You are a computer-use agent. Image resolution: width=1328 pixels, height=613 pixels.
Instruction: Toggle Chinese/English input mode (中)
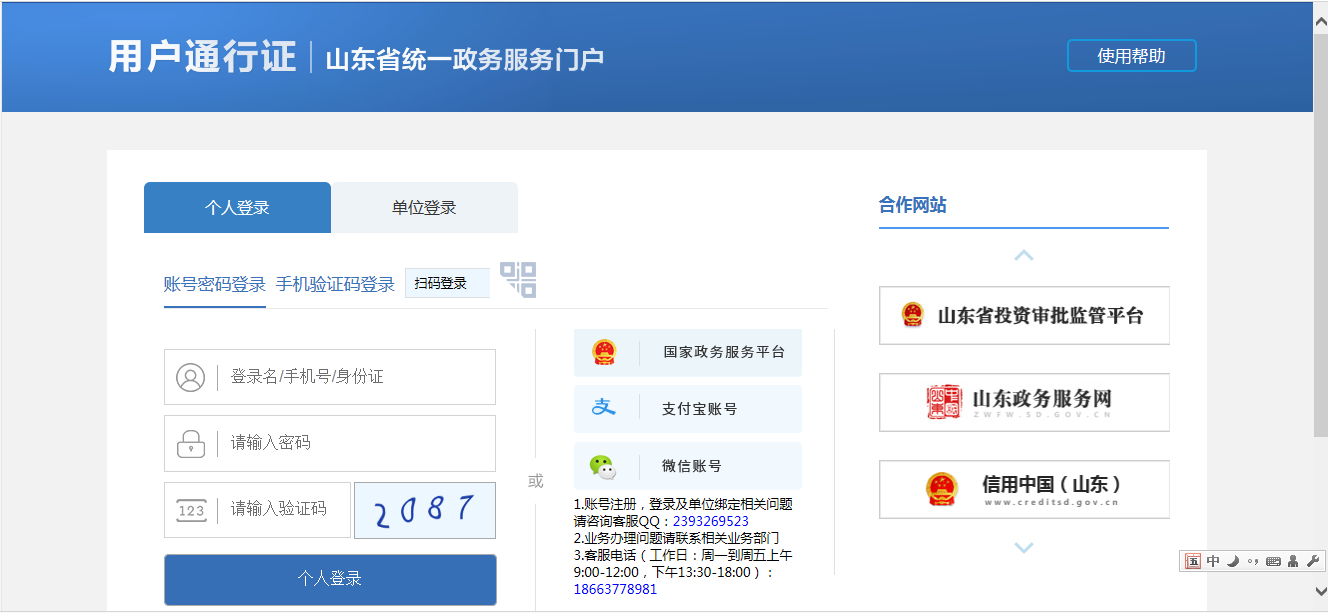click(x=1213, y=561)
